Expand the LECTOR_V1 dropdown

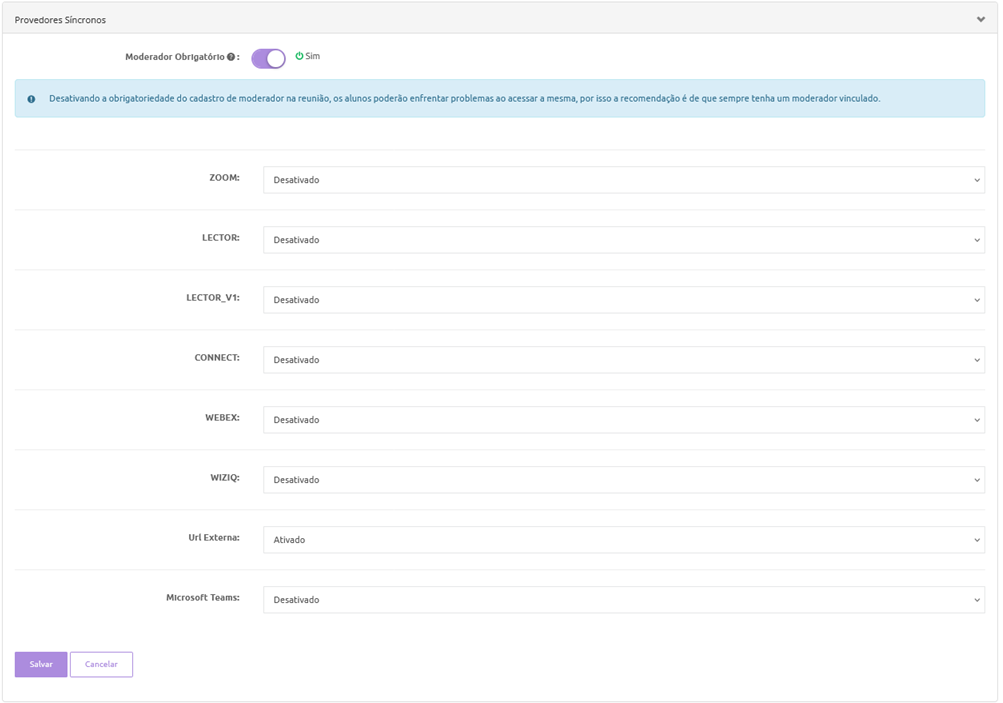point(623,300)
